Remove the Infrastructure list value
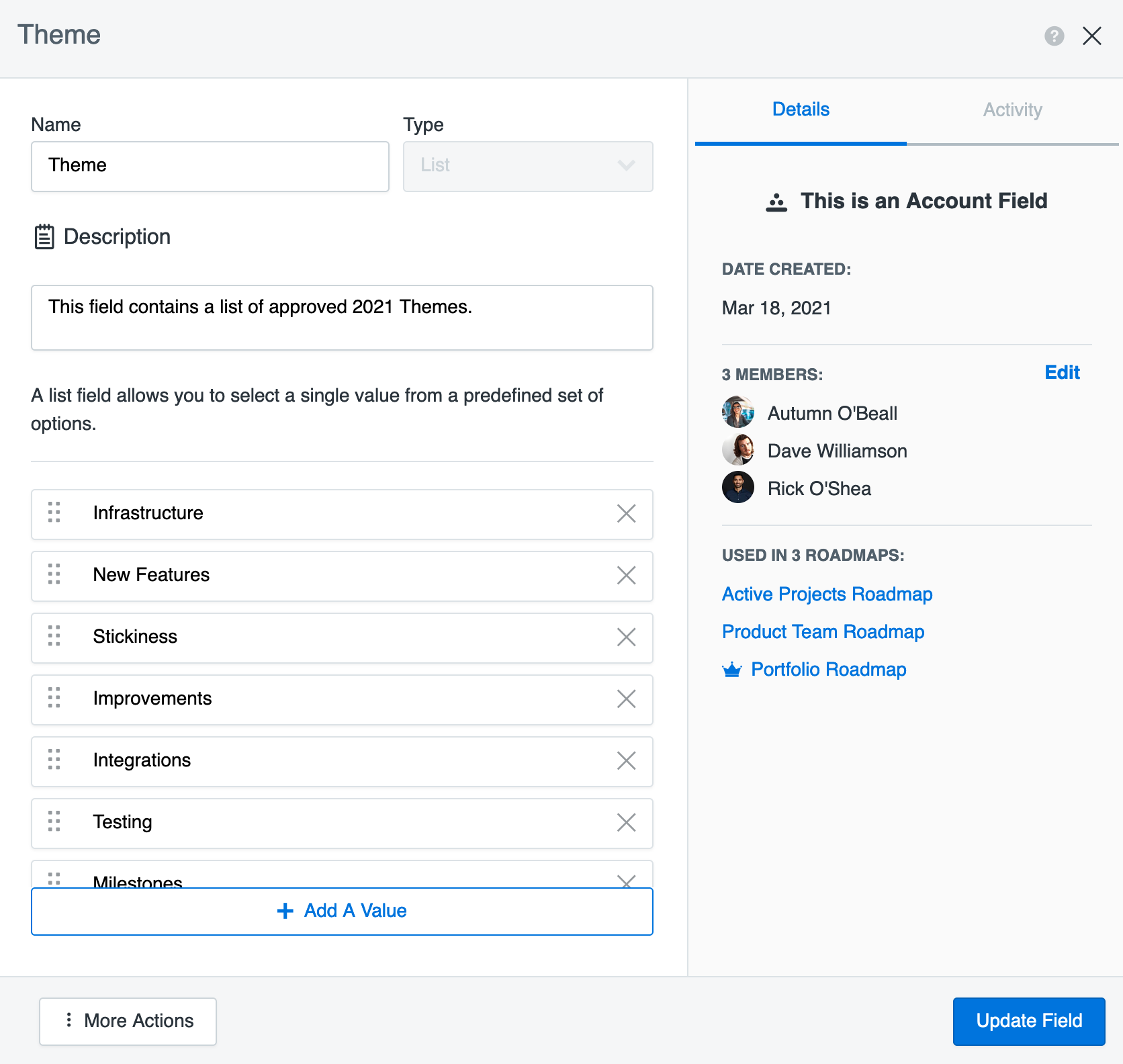This screenshot has width=1123, height=1064. (x=626, y=514)
